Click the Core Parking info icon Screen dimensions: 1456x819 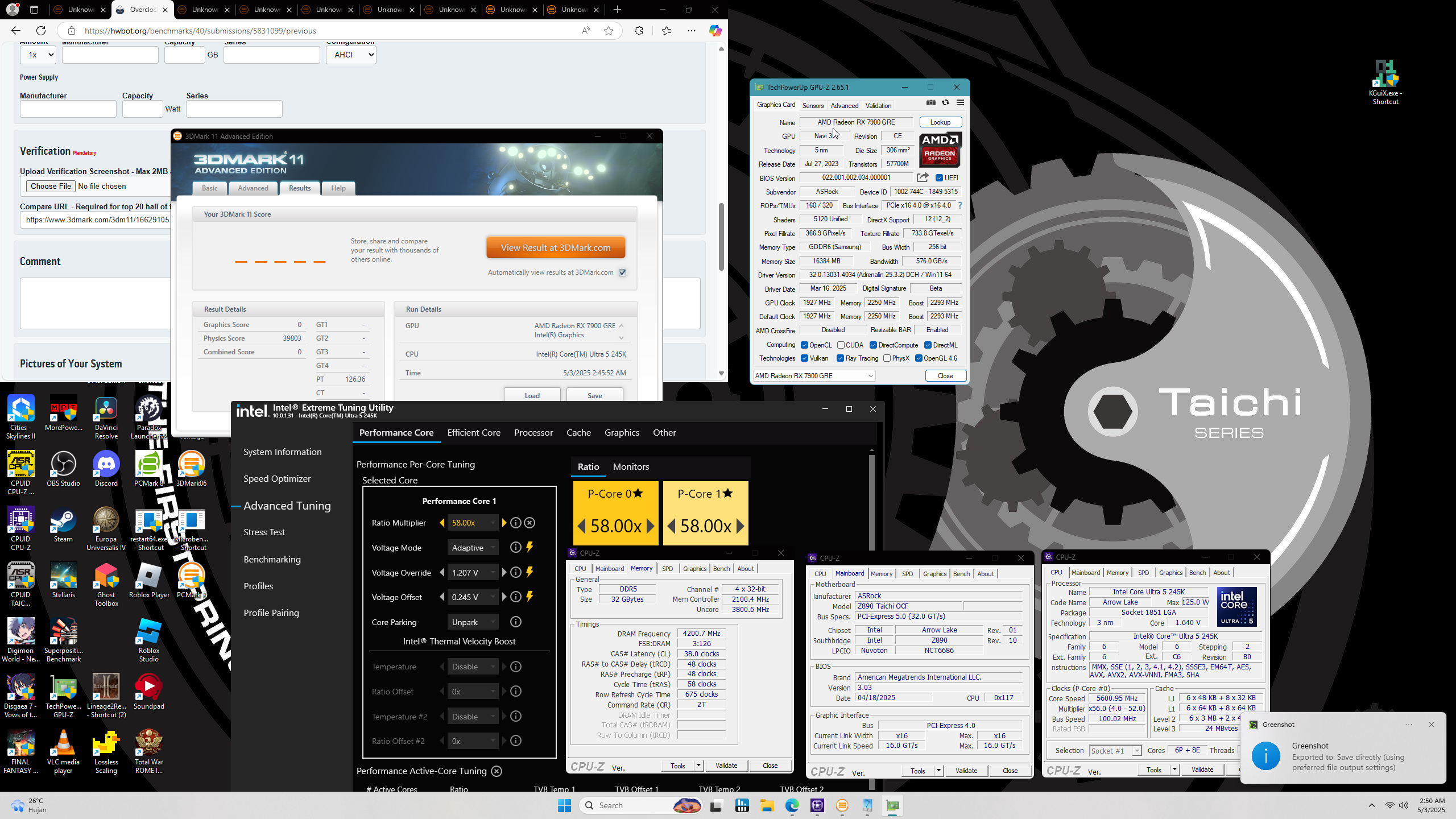tap(516, 622)
